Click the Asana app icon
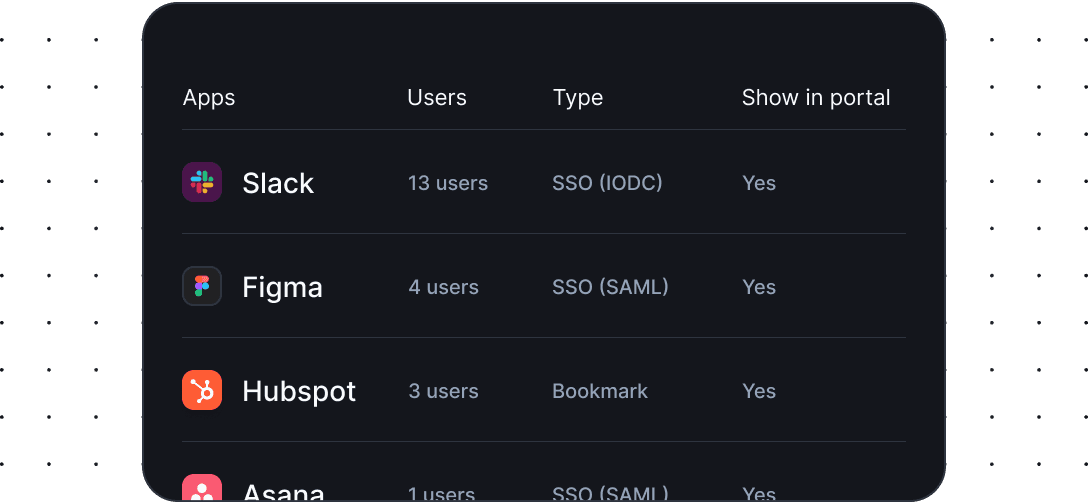 [202, 490]
